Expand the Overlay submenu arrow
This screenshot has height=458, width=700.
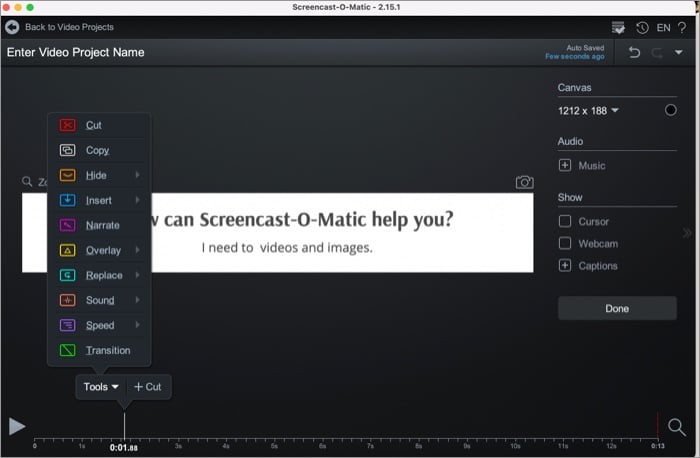pyautogui.click(x=138, y=250)
